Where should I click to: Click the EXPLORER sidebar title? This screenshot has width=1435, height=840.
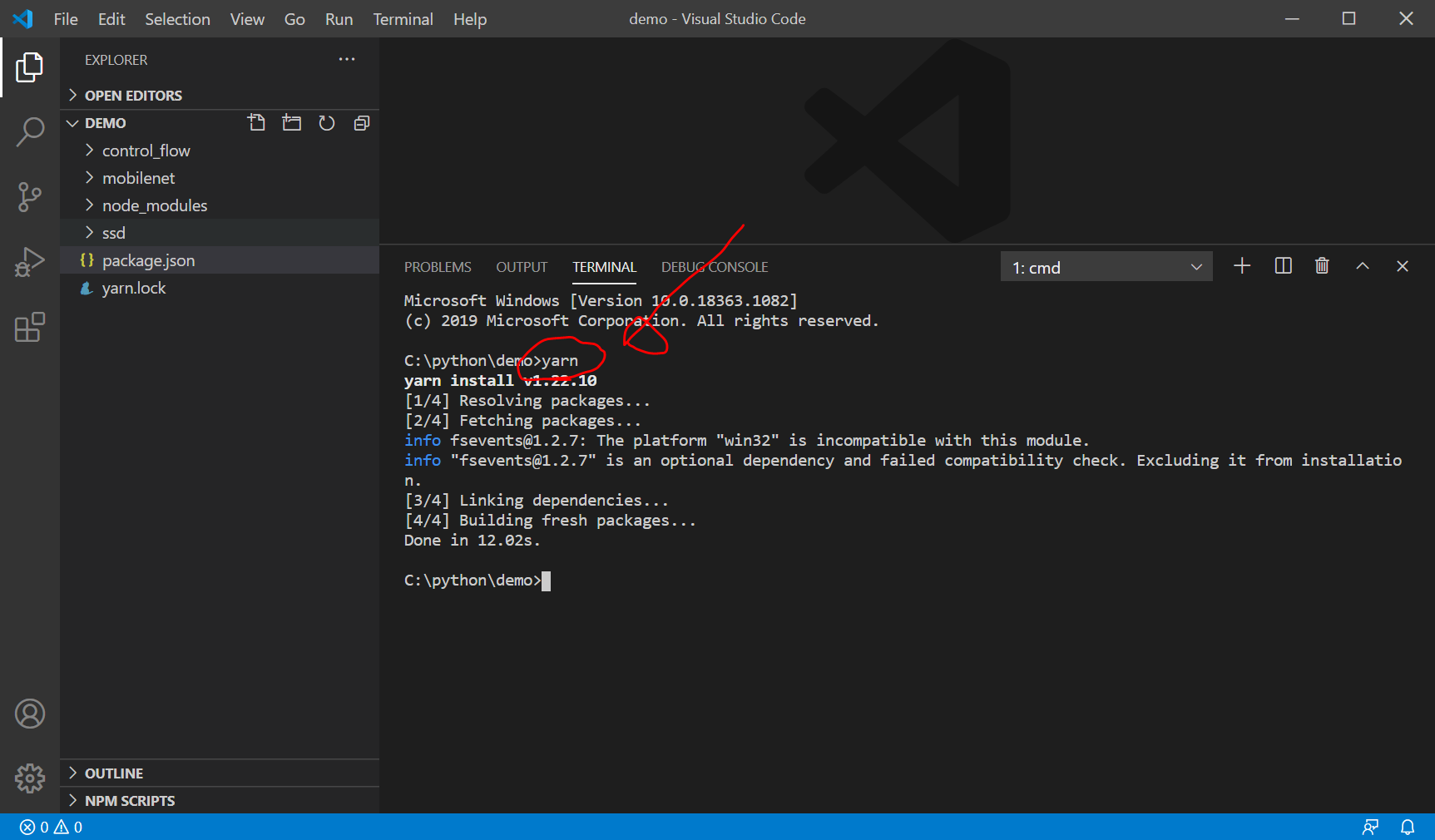[x=116, y=60]
